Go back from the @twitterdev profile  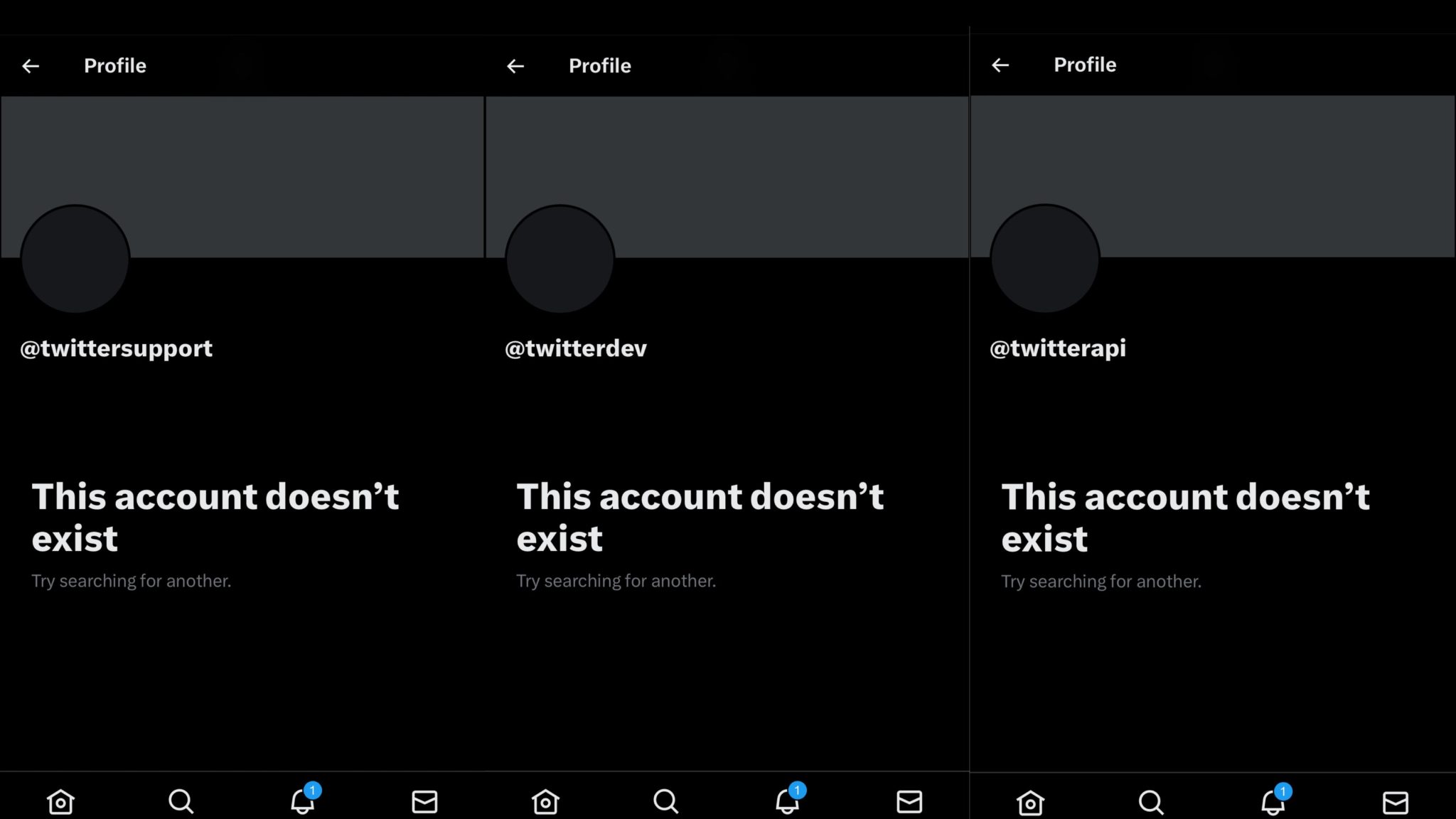pos(515,66)
